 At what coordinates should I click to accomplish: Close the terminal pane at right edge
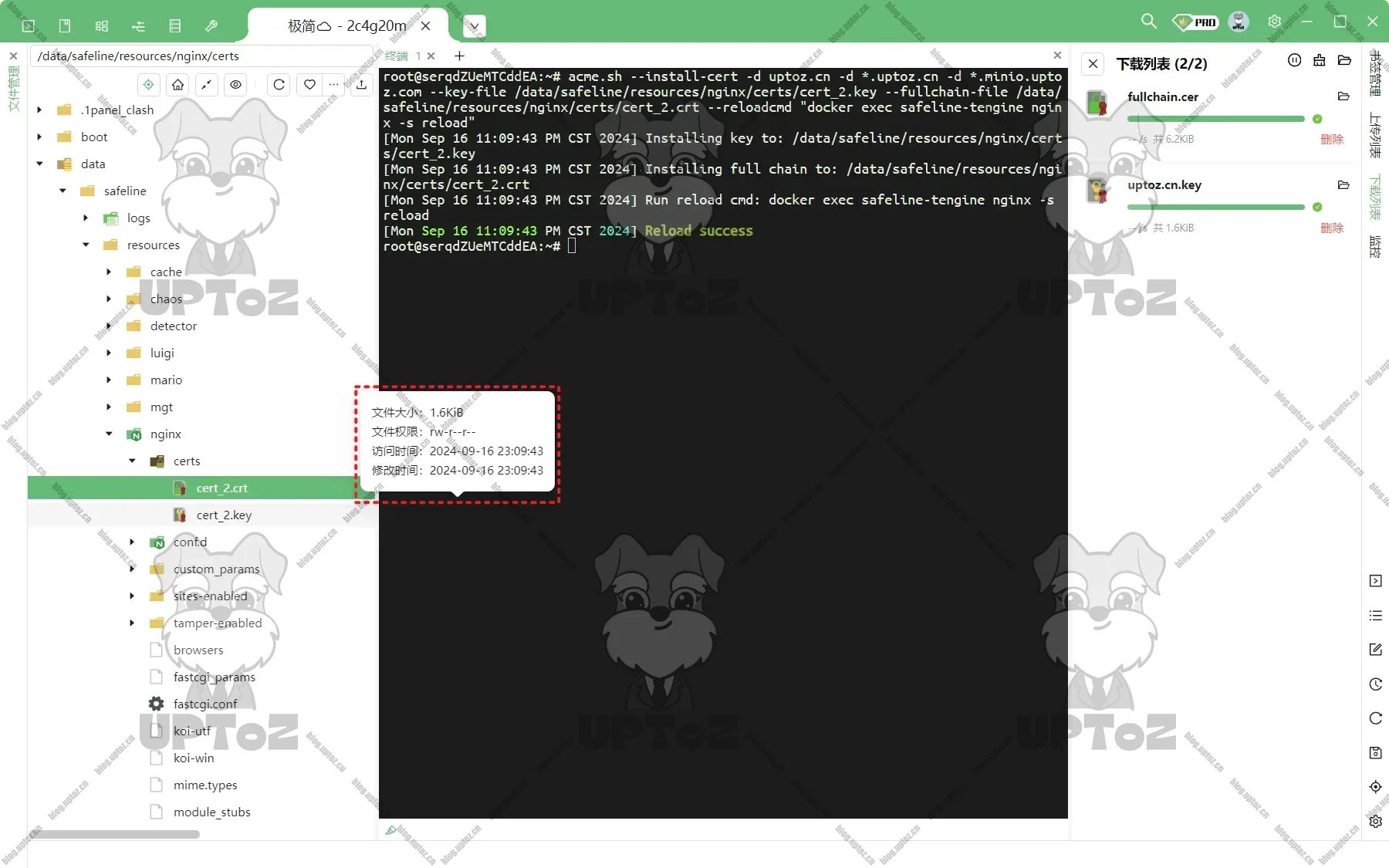1057,55
